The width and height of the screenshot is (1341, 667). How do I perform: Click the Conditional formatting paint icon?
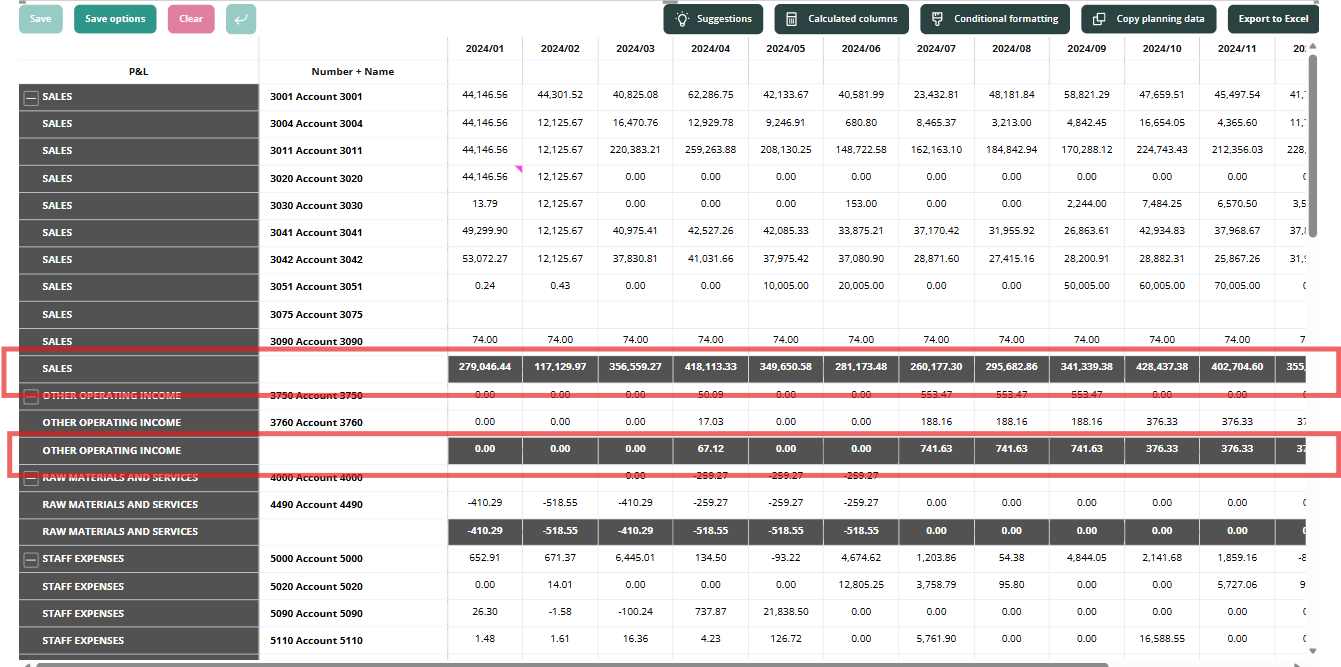(x=938, y=19)
